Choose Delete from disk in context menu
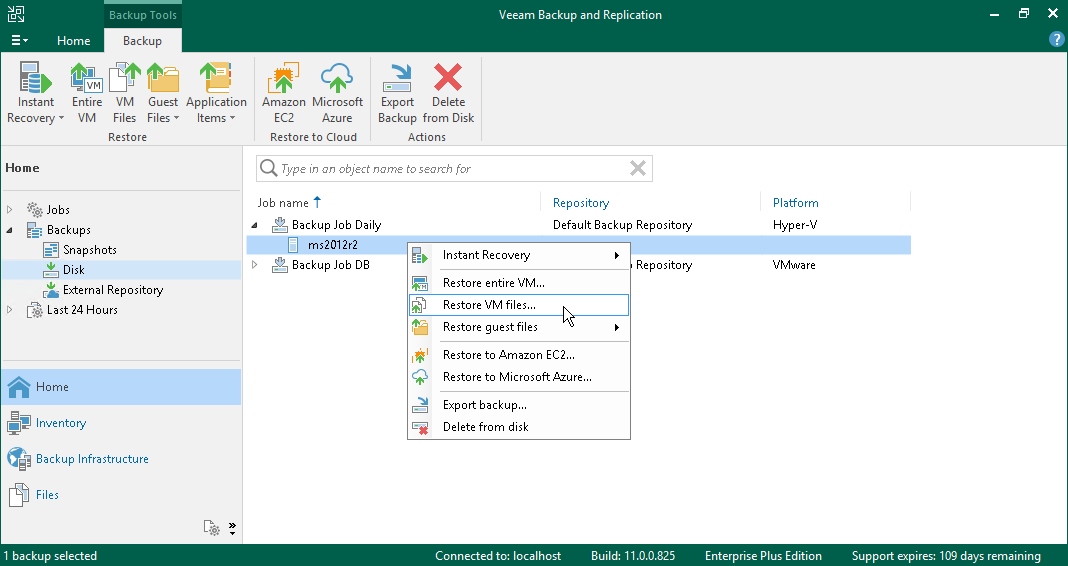 coord(518,427)
